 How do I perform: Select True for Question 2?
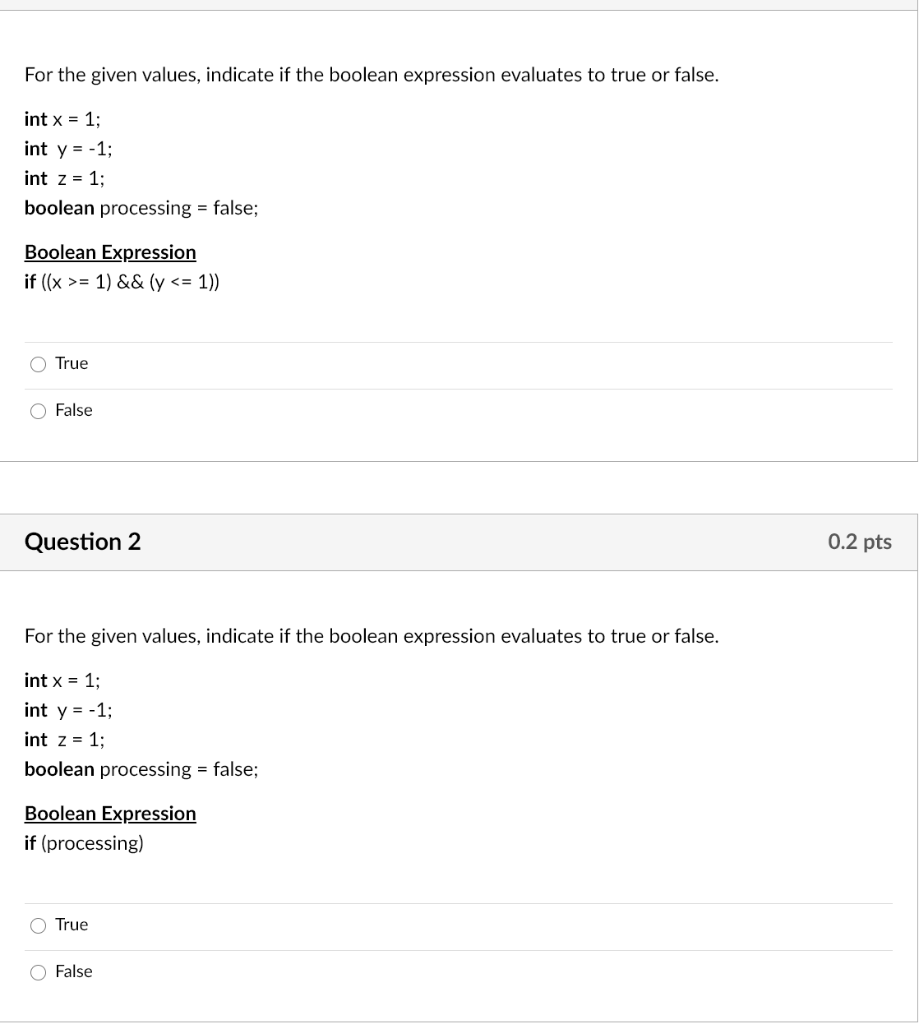point(37,925)
